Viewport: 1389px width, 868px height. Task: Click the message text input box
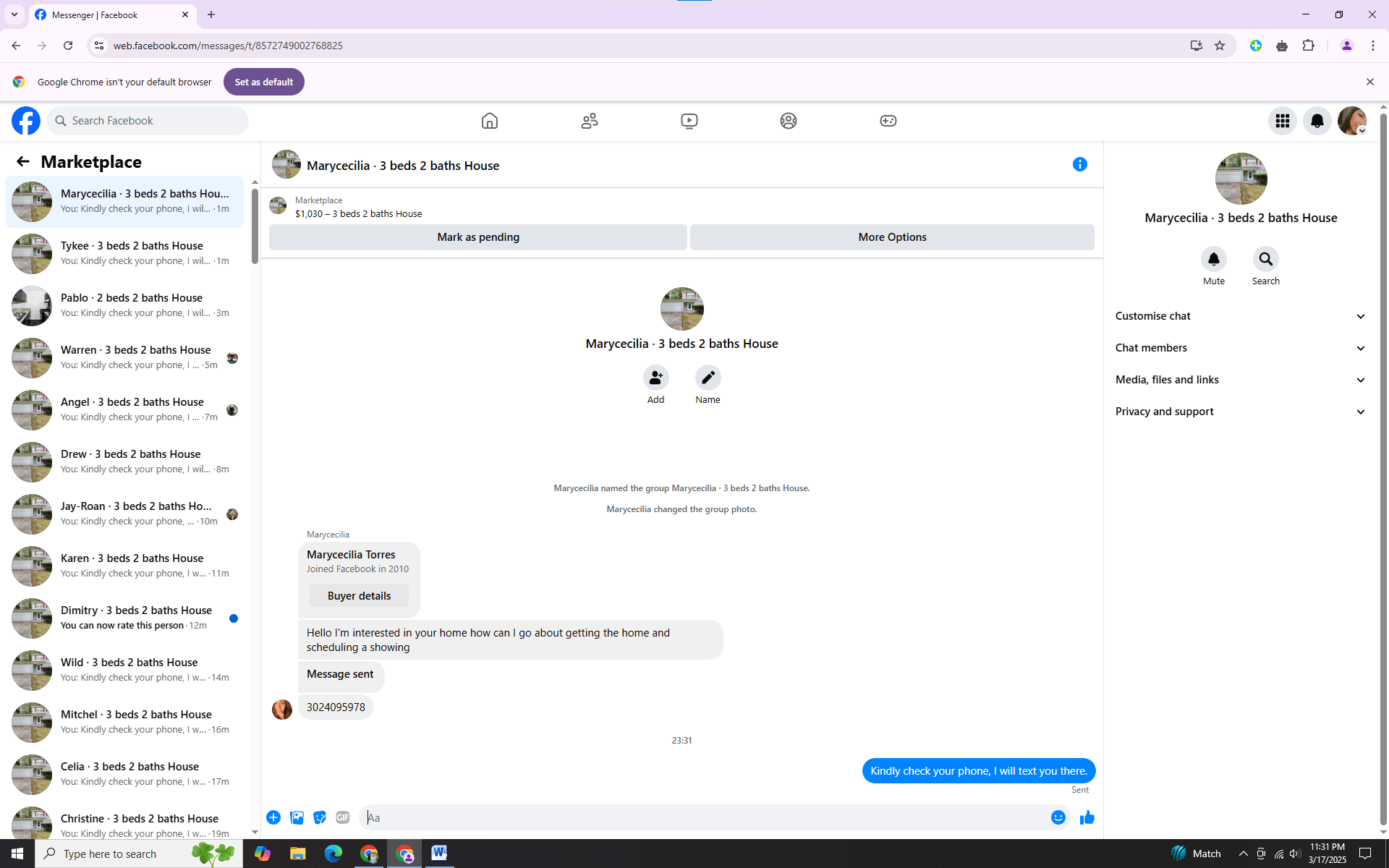pyautogui.click(x=705, y=817)
